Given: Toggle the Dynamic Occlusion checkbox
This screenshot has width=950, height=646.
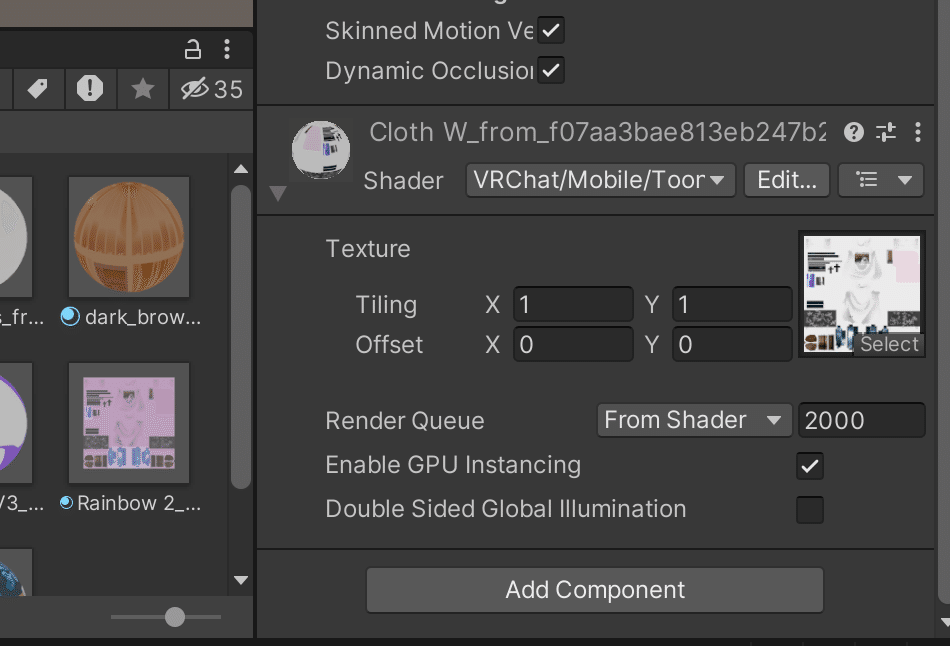Looking at the screenshot, I should (x=551, y=70).
